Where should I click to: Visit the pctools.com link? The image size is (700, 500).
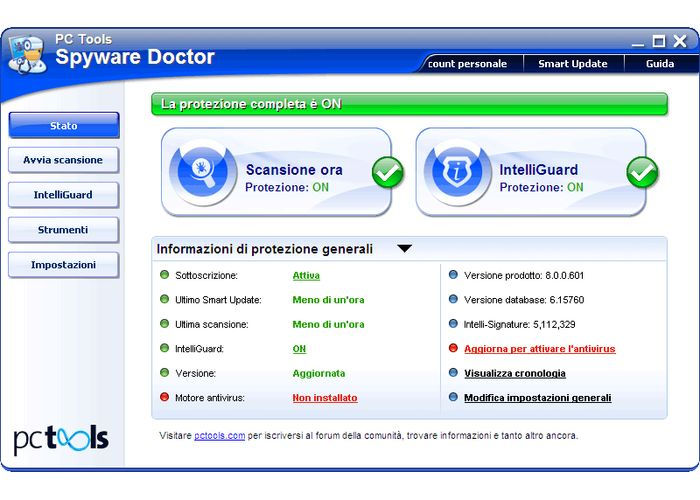click(x=220, y=436)
